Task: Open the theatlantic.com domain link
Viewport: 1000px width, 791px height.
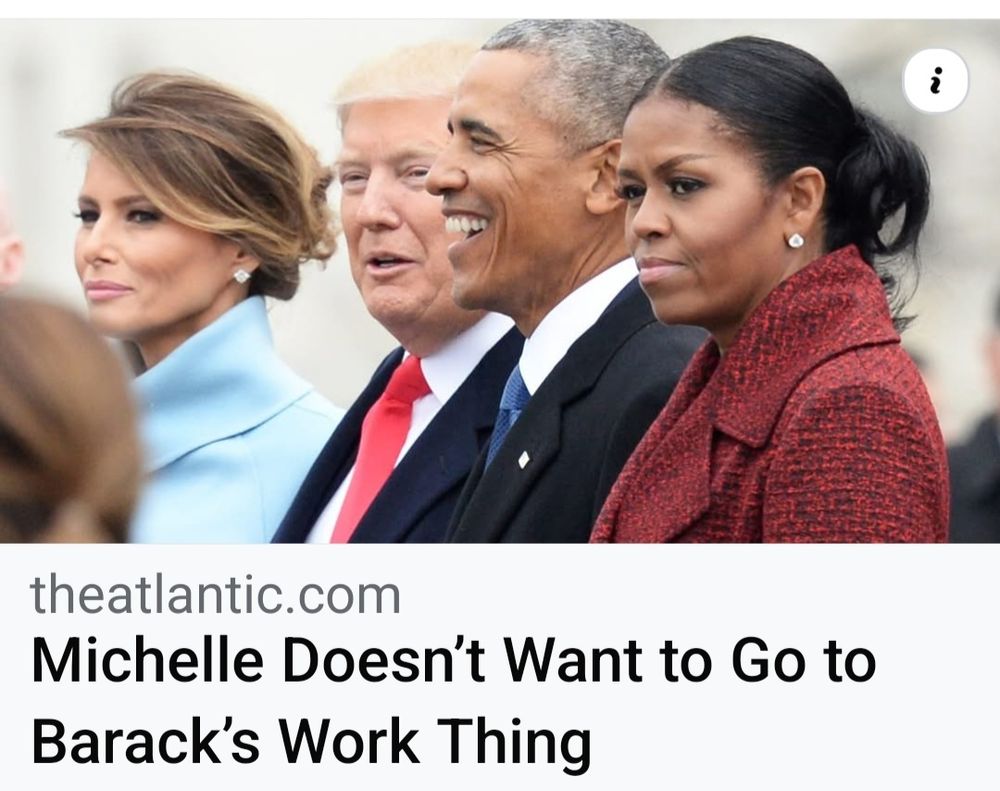Action: pos(216,595)
